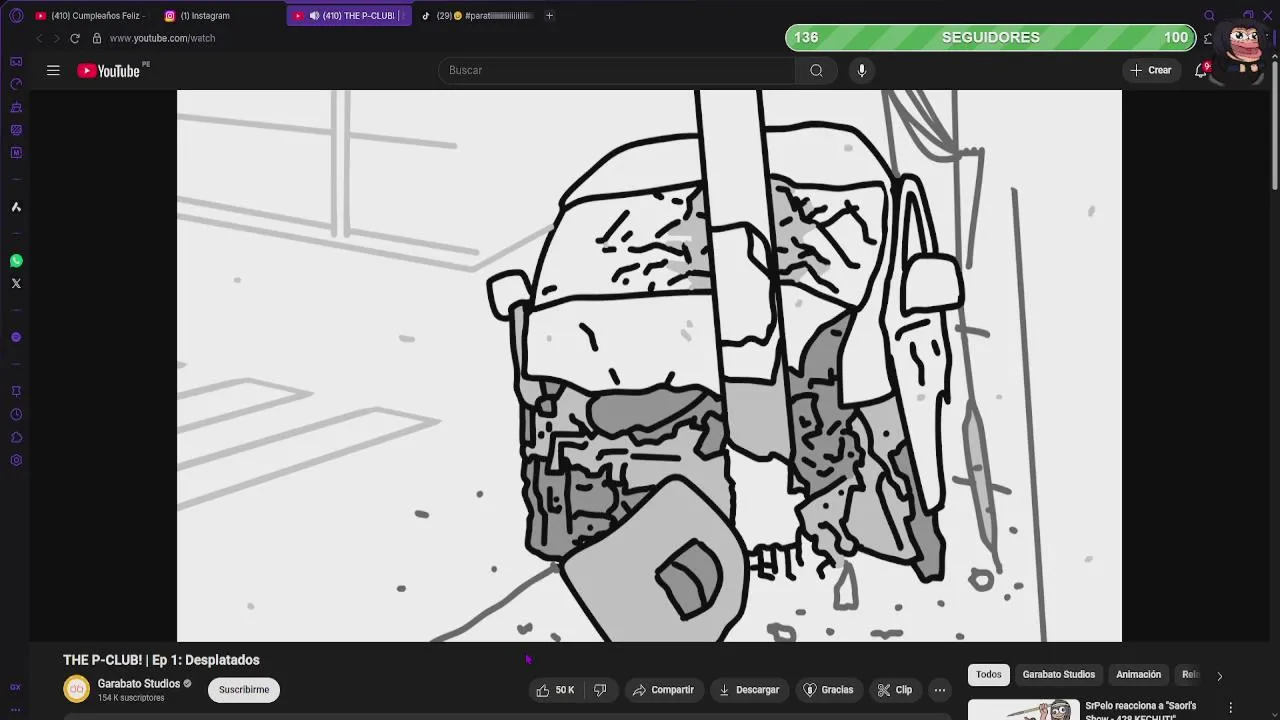Reload the current YouTube page
Screen dimensions: 1280x720
point(75,38)
